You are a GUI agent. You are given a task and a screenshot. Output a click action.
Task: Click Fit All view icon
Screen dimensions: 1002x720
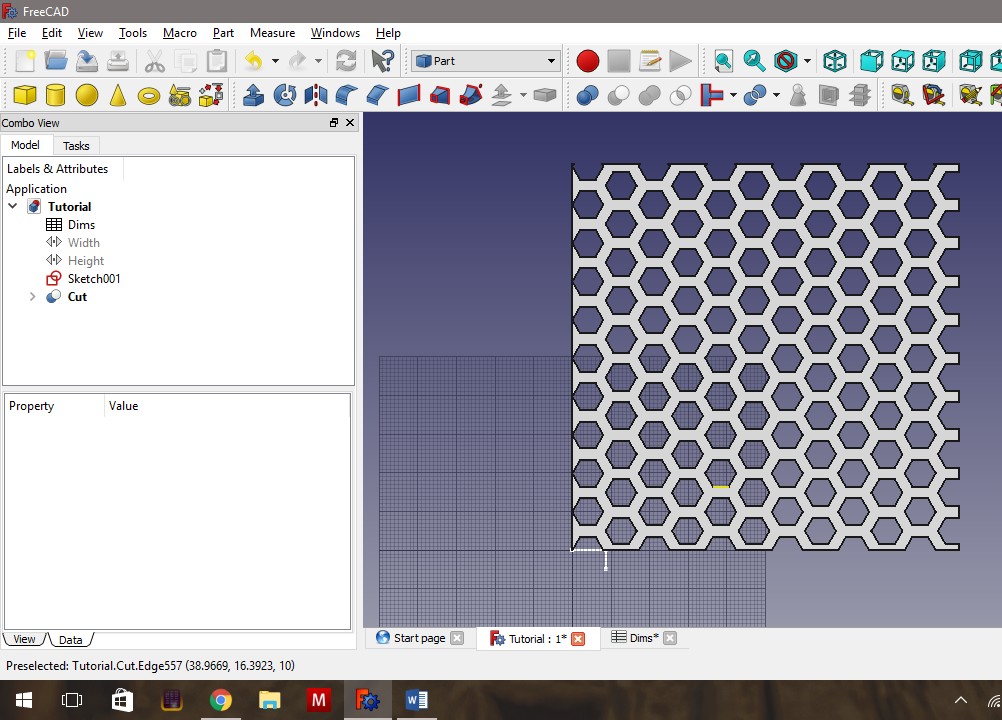pyautogui.click(x=724, y=61)
